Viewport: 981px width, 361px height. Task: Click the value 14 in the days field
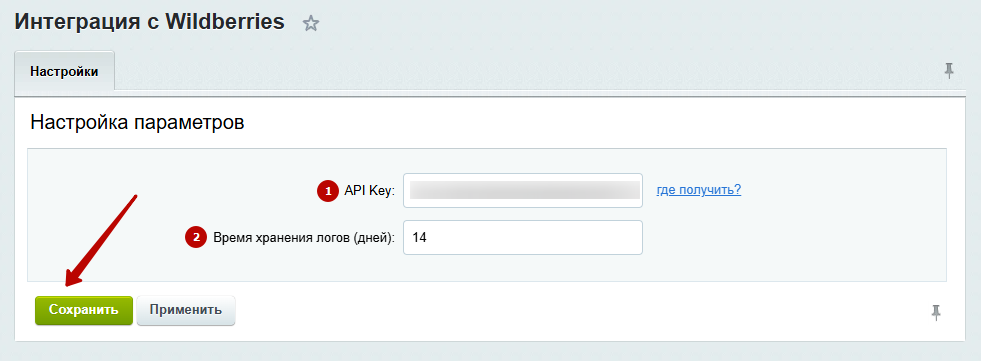pyautogui.click(x=420, y=238)
